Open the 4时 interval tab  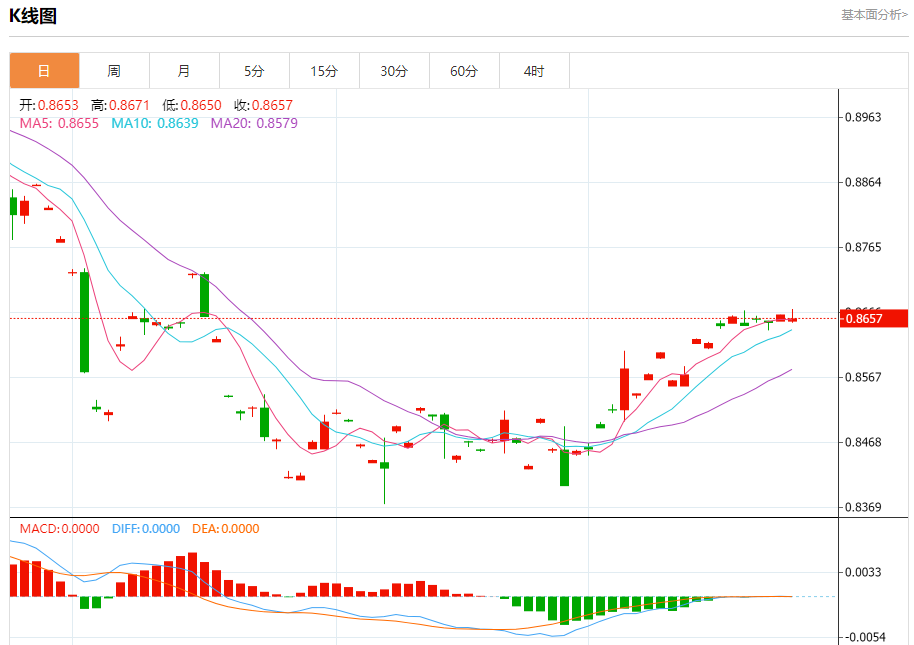tap(534, 71)
